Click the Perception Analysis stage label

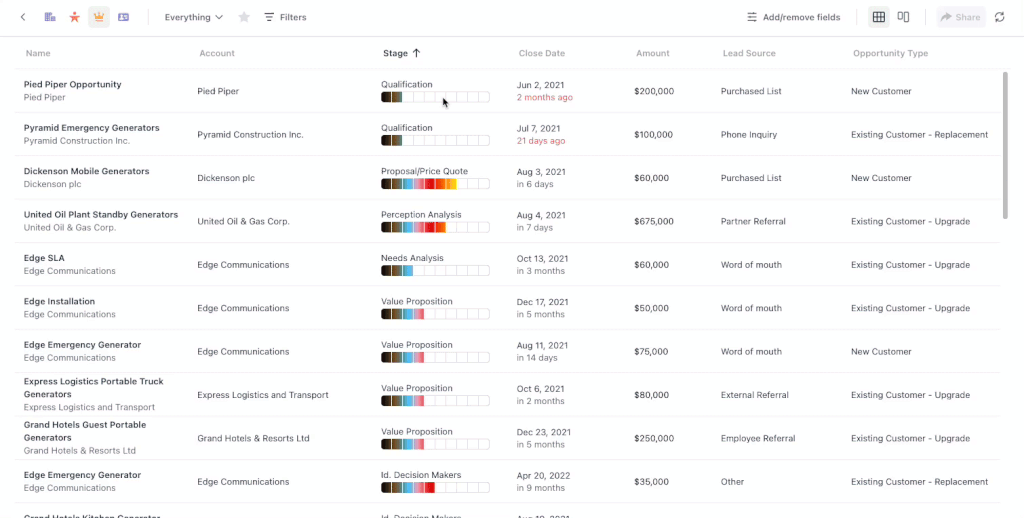tap(421, 214)
